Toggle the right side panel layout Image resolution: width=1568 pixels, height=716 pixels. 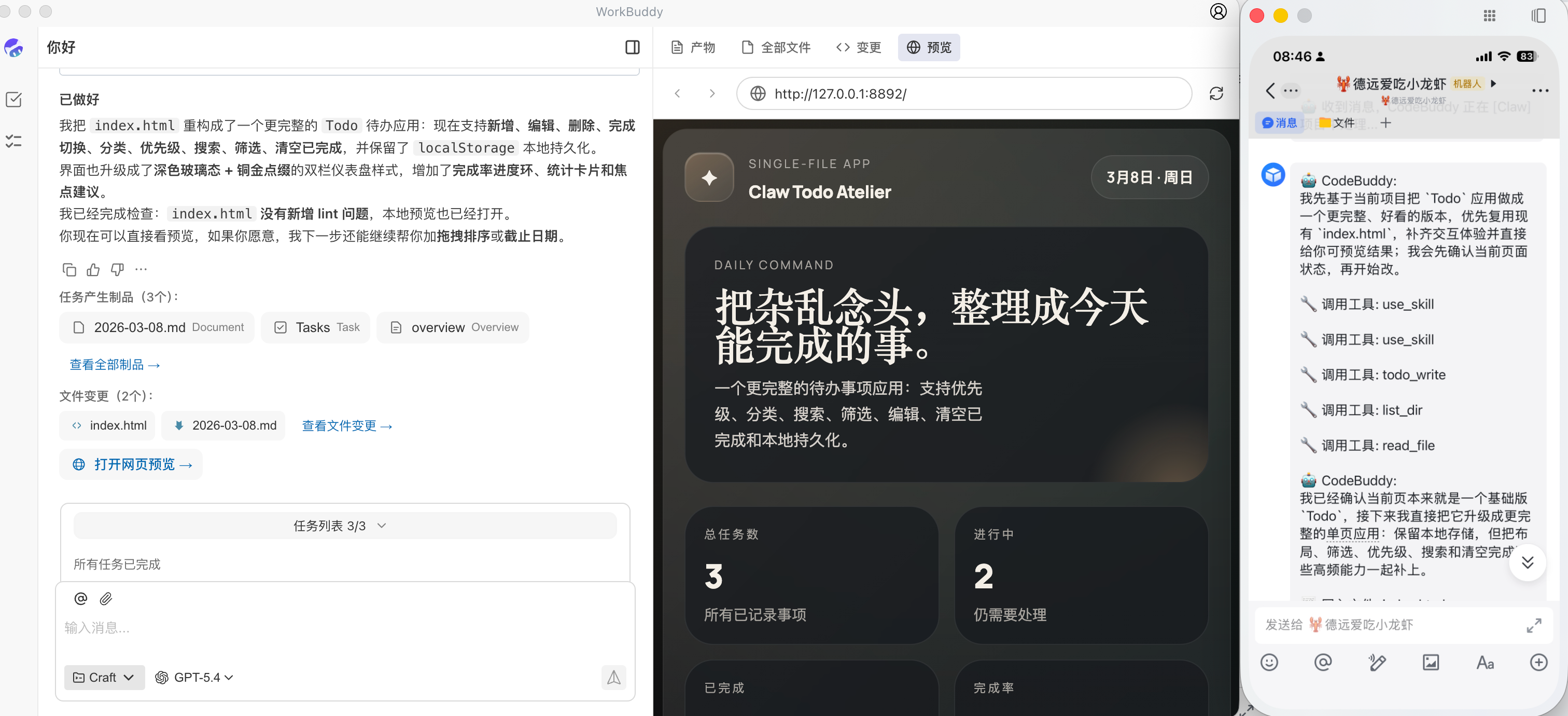633,48
